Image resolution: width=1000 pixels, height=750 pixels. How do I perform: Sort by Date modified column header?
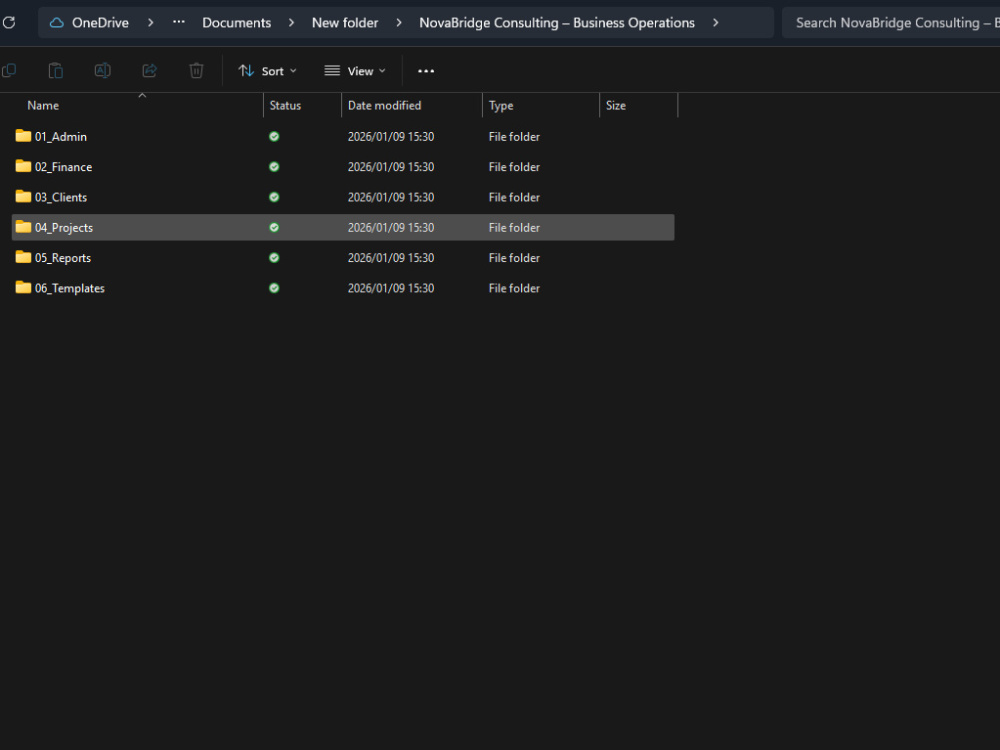385,106
